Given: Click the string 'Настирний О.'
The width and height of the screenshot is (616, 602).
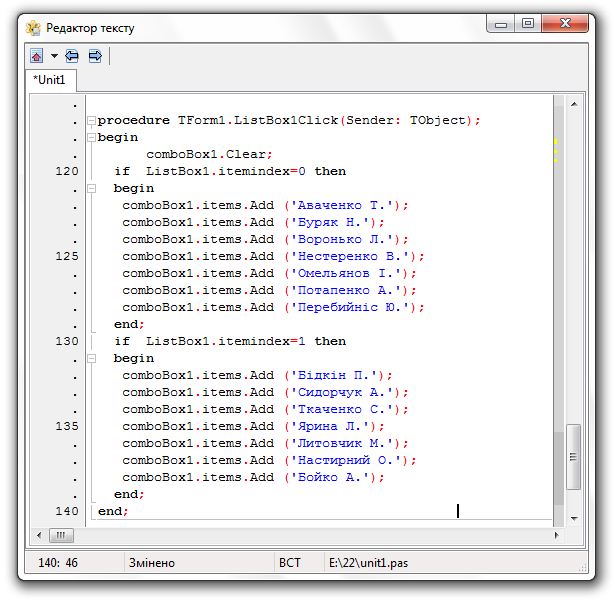Looking at the screenshot, I should 346,460.
